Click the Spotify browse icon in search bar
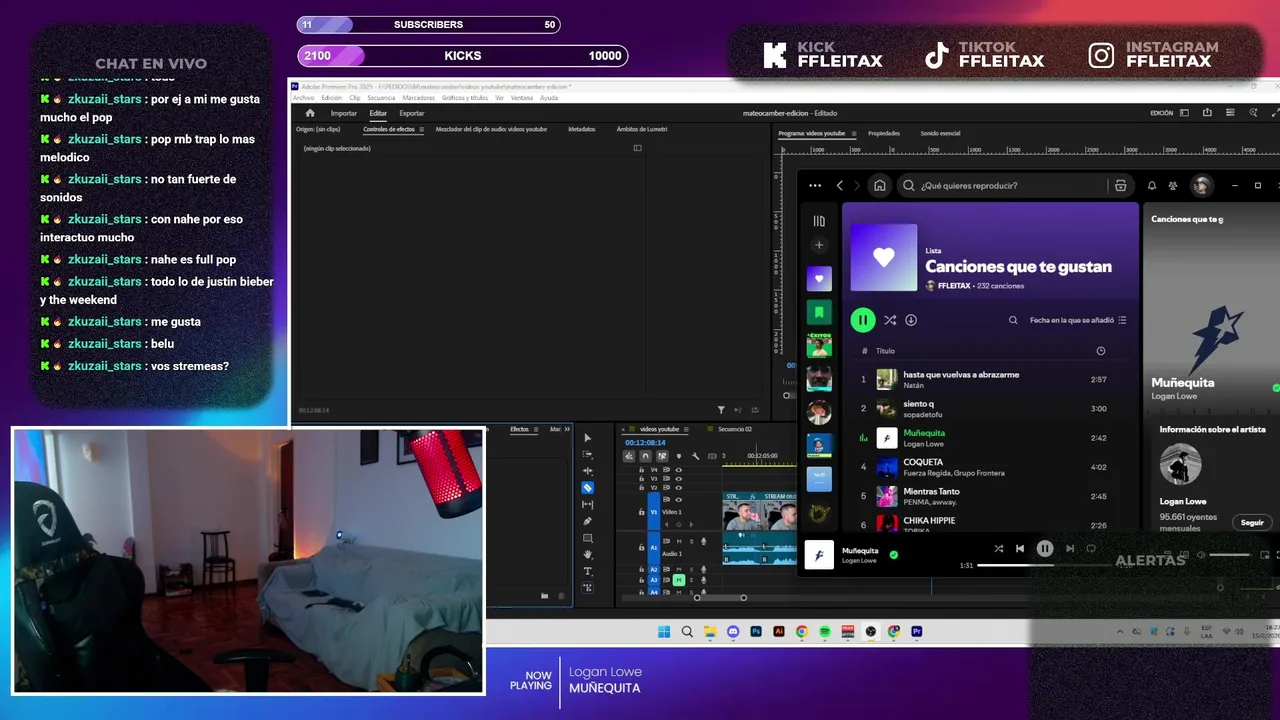Image resolution: width=1280 pixels, height=720 pixels. point(1120,185)
